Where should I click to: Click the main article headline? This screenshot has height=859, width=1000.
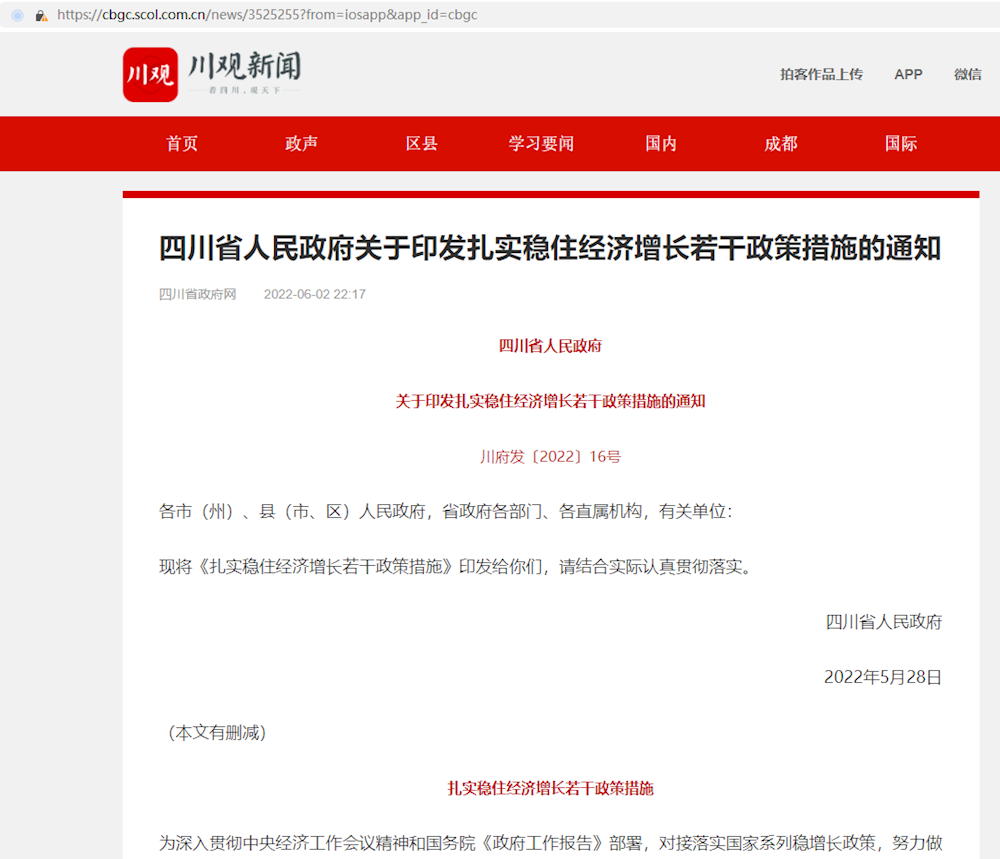[550, 248]
